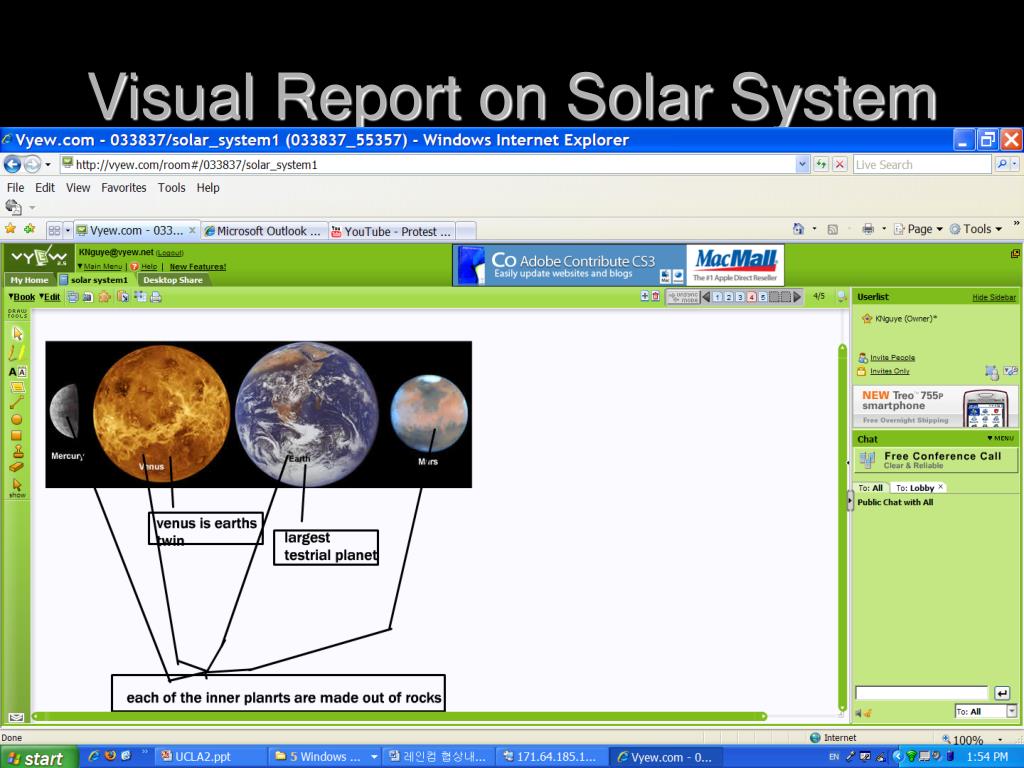This screenshot has height=768, width=1024.
Task: Open the Favorites menu
Action: pos(123,187)
